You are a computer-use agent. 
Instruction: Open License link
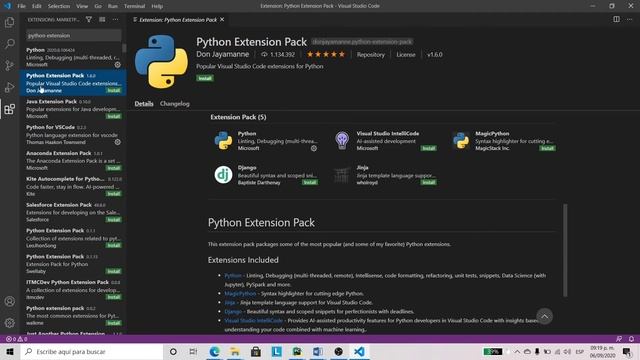pyautogui.click(x=406, y=54)
